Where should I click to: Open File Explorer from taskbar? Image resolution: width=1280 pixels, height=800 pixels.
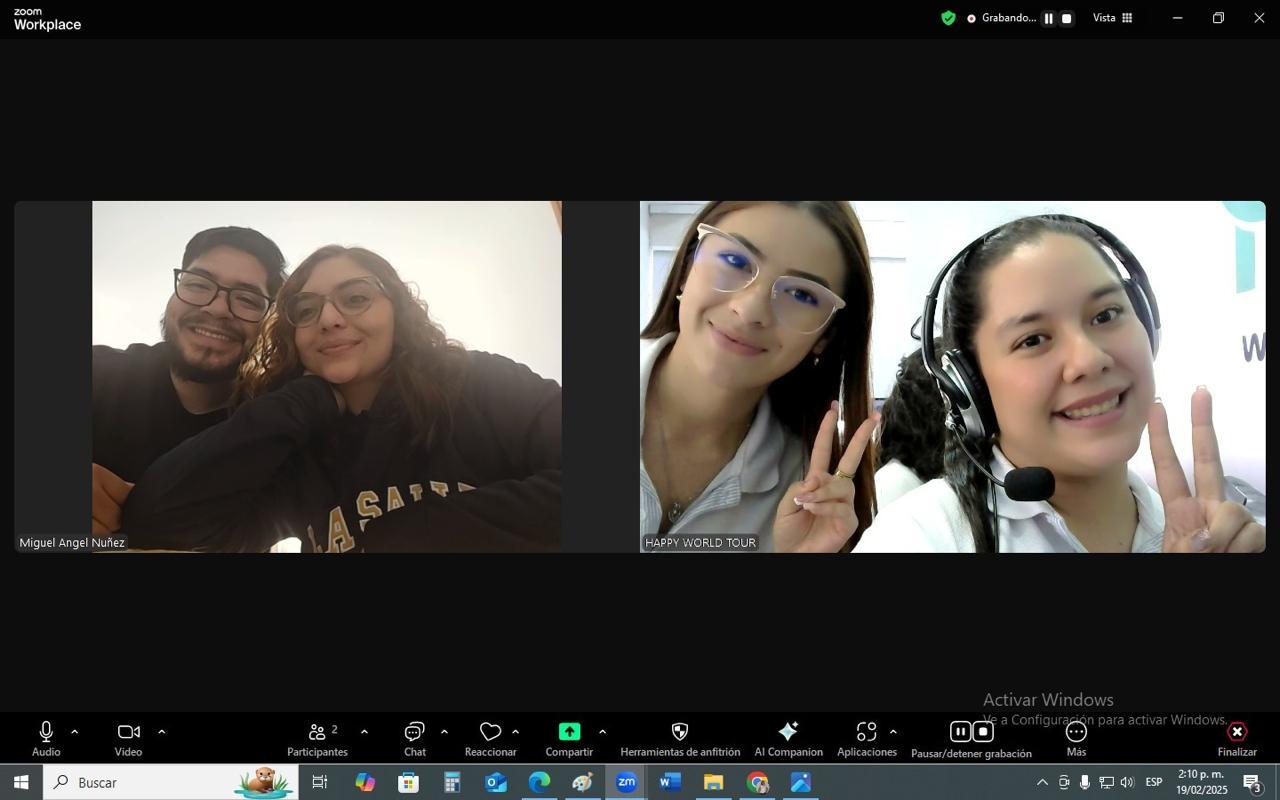(x=713, y=782)
